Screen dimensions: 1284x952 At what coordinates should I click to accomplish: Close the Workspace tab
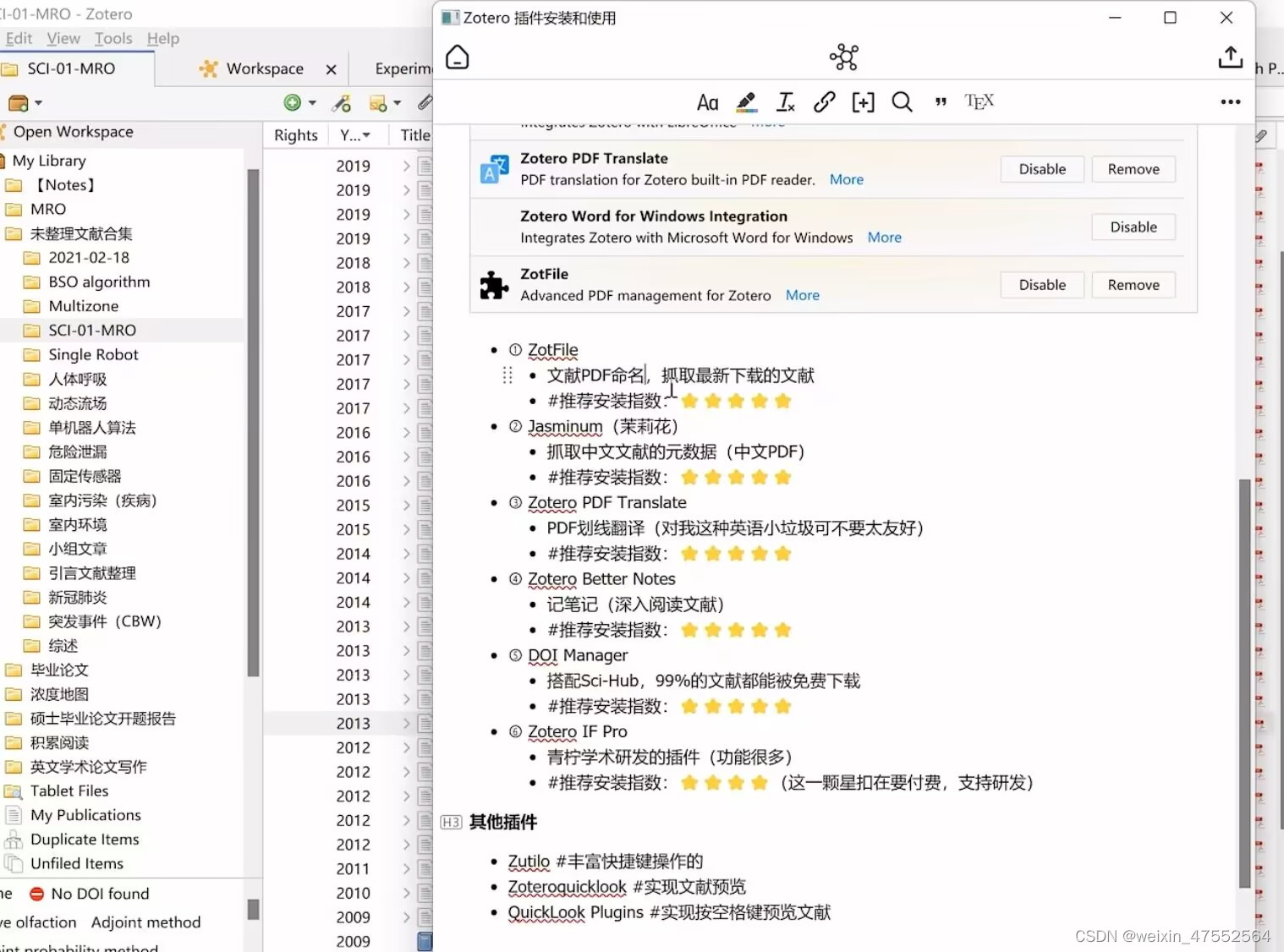[331, 69]
